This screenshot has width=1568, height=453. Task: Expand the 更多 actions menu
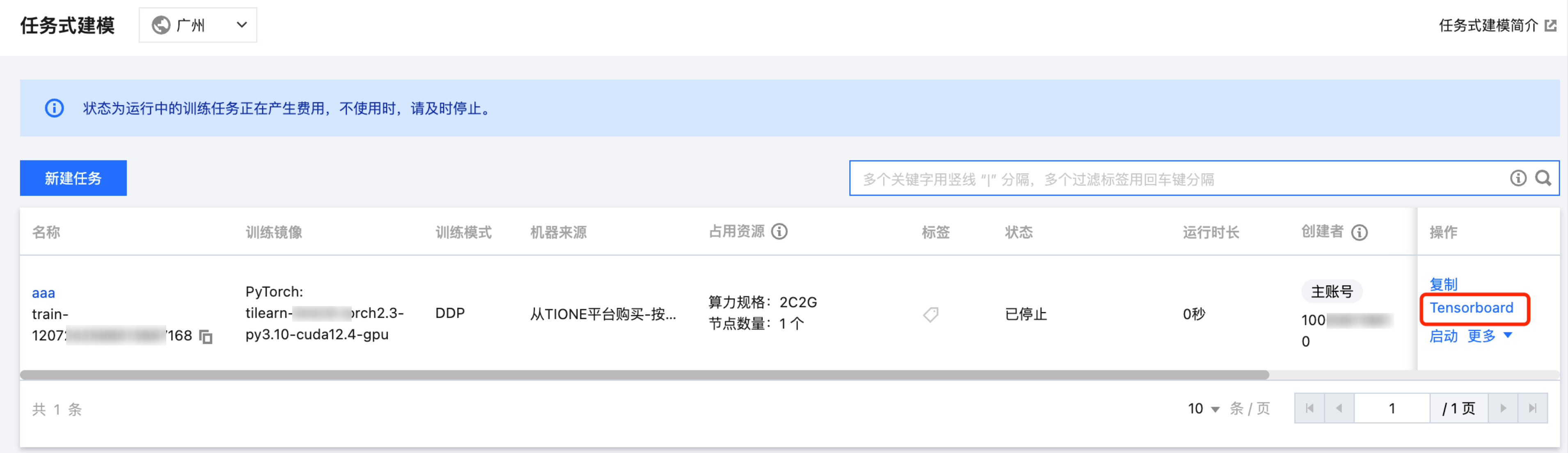1490,336
